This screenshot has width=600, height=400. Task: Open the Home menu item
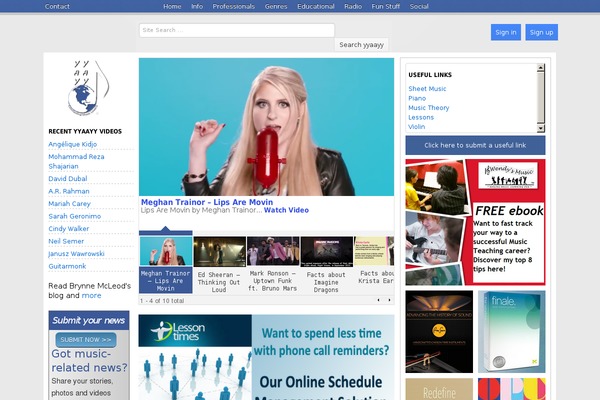pyautogui.click(x=172, y=6)
